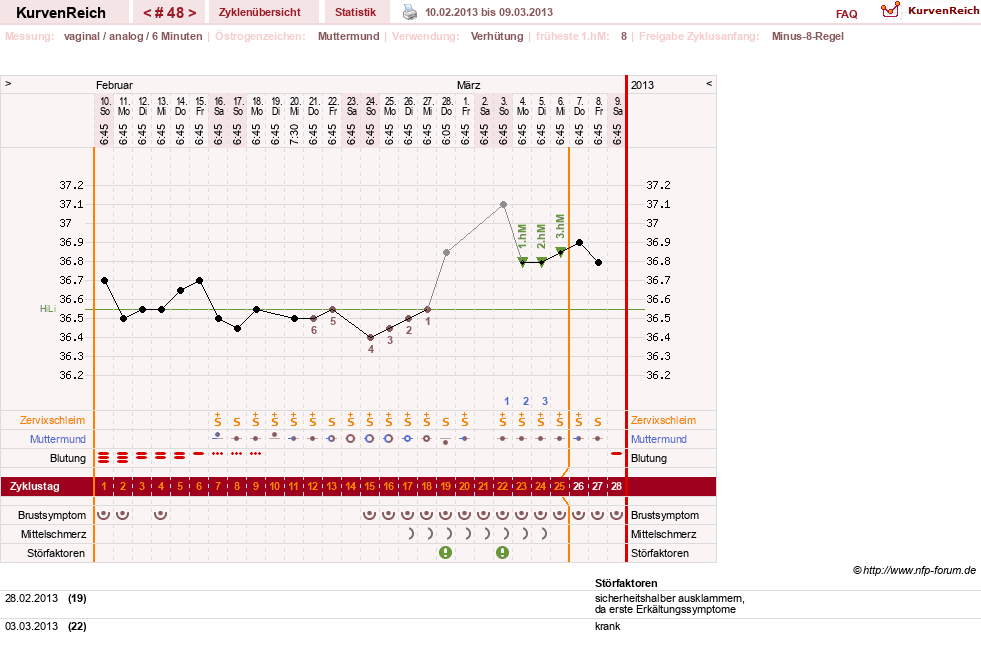The height and width of the screenshot is (656, 981).
Task: Collapse chart with right < arrow
Action: (x=709, y=83)
